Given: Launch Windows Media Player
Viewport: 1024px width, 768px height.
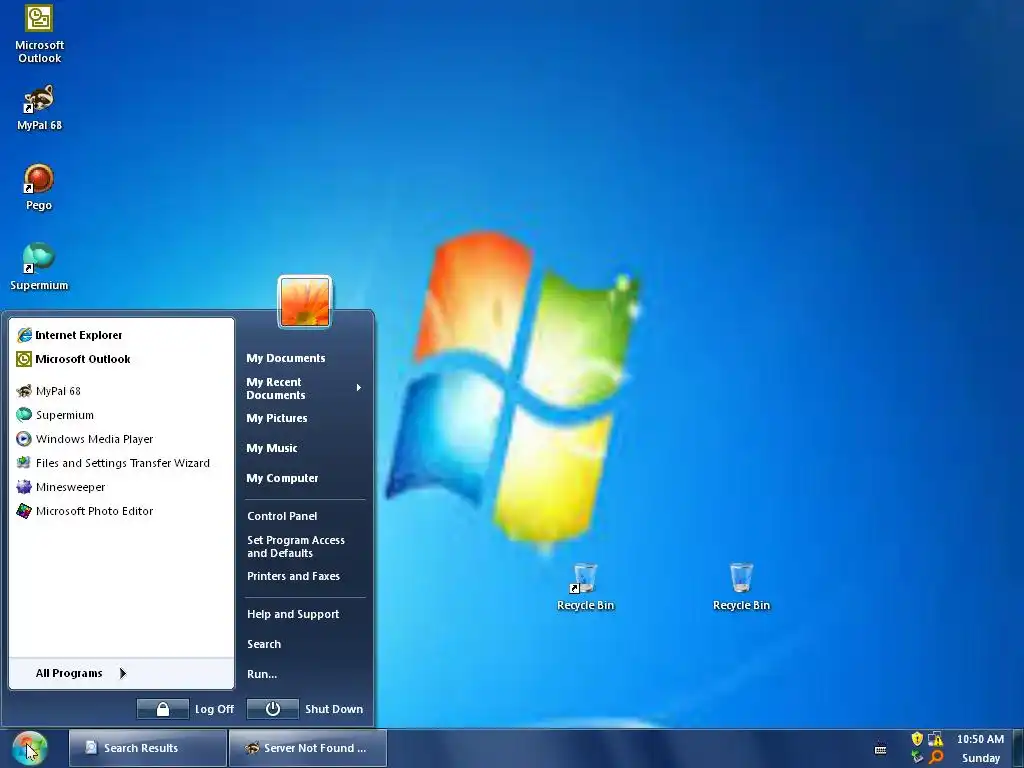Looking at the screenshot, I should click(121, 439).
